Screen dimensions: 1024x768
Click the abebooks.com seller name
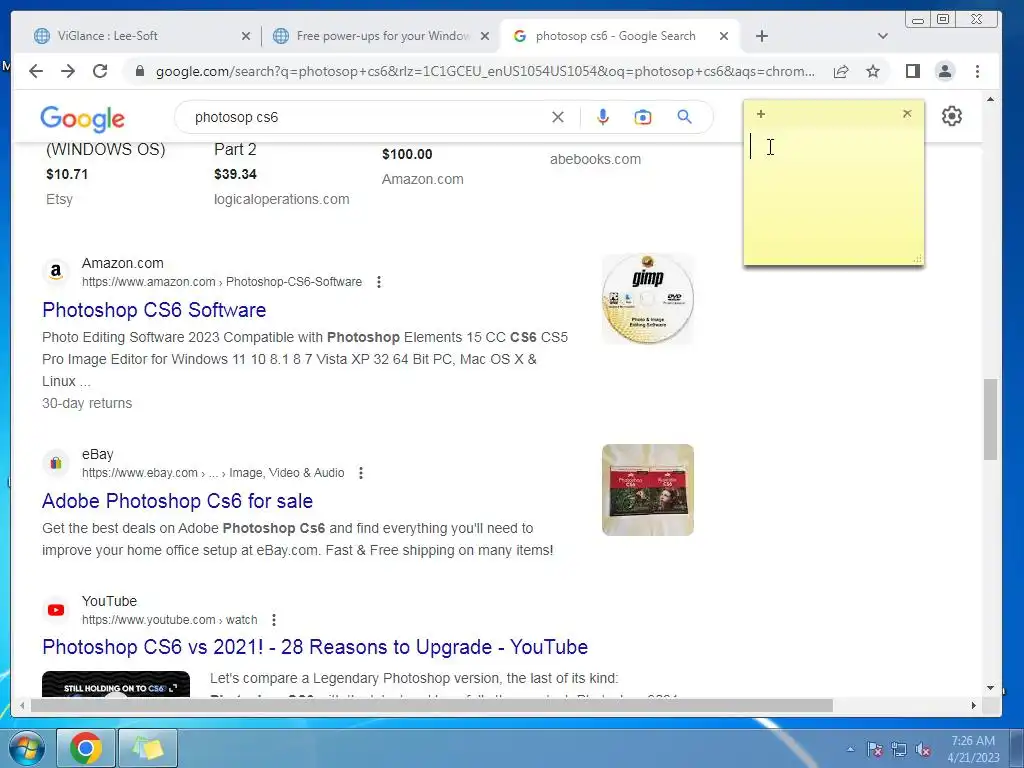tap(595, 159)
